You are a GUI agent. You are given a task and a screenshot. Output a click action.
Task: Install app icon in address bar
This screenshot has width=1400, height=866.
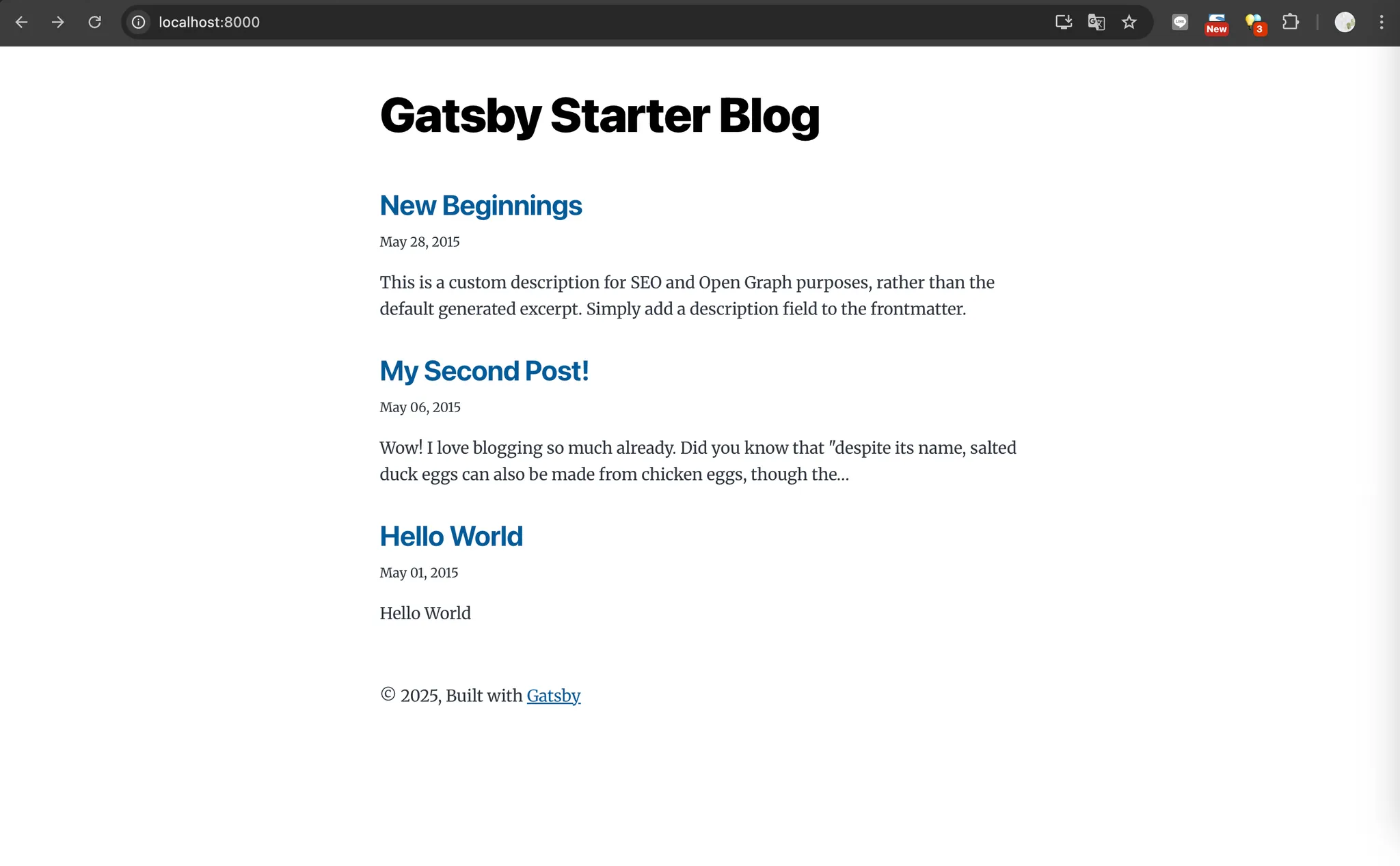1063,23
